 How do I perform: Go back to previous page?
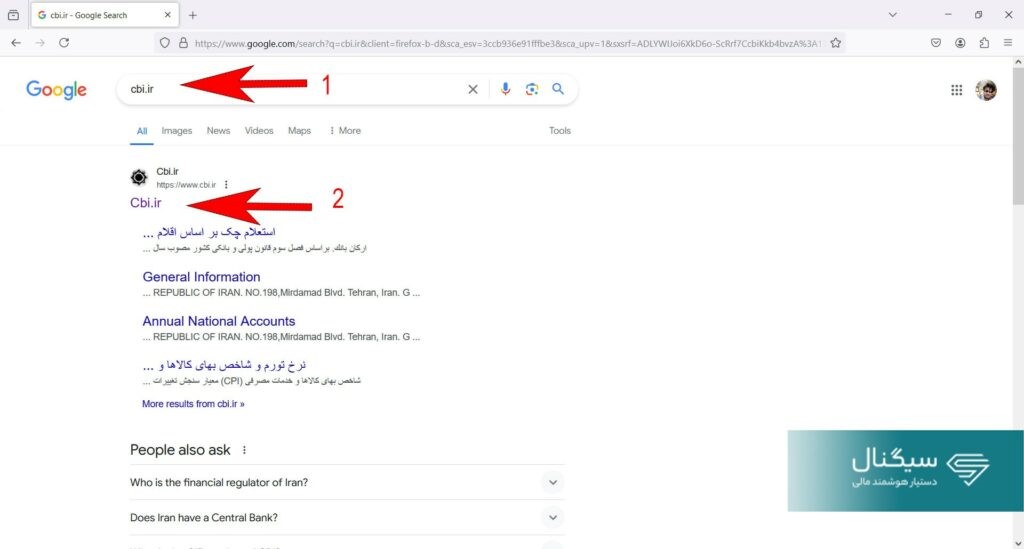coord(16,42)
